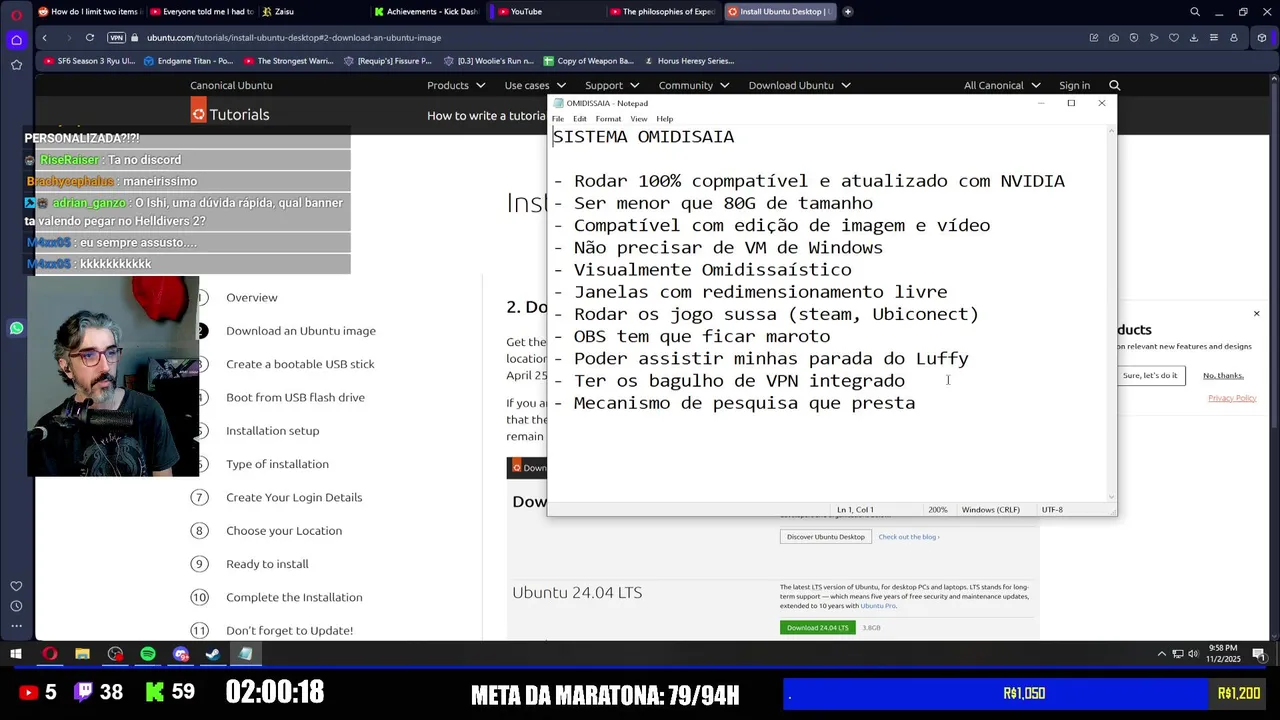The image size is (1280, 720).
Task: Go back in Opera browser
Action: coord(44,38)
